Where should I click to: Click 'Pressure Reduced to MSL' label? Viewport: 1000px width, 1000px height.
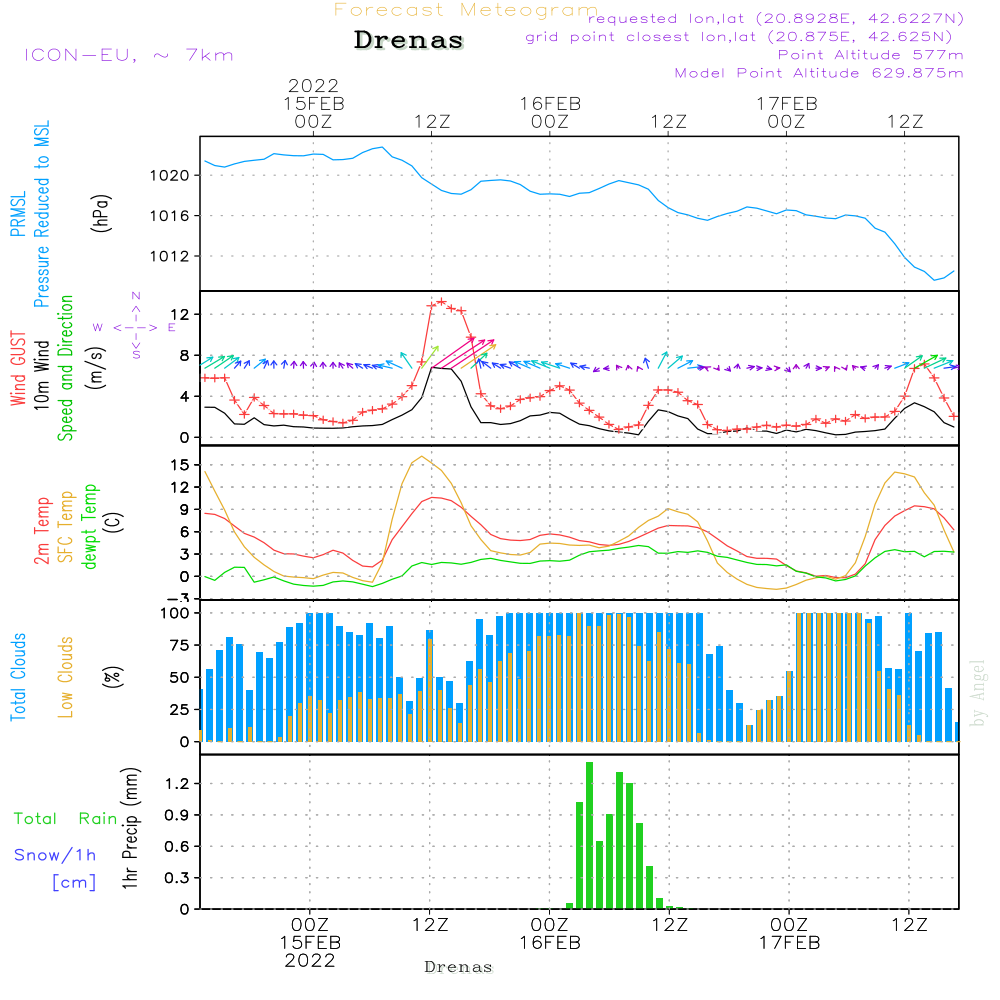point(41,214)
